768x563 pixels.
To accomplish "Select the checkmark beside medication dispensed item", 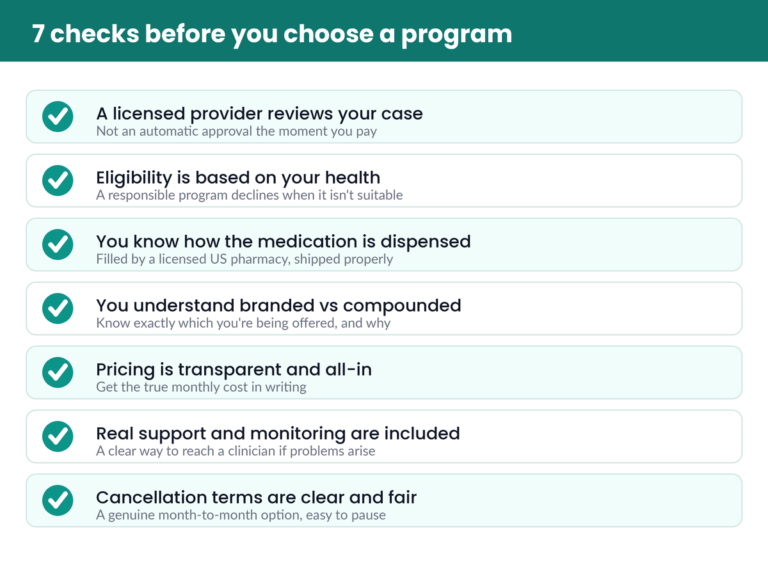I will (x=58, y=245).
